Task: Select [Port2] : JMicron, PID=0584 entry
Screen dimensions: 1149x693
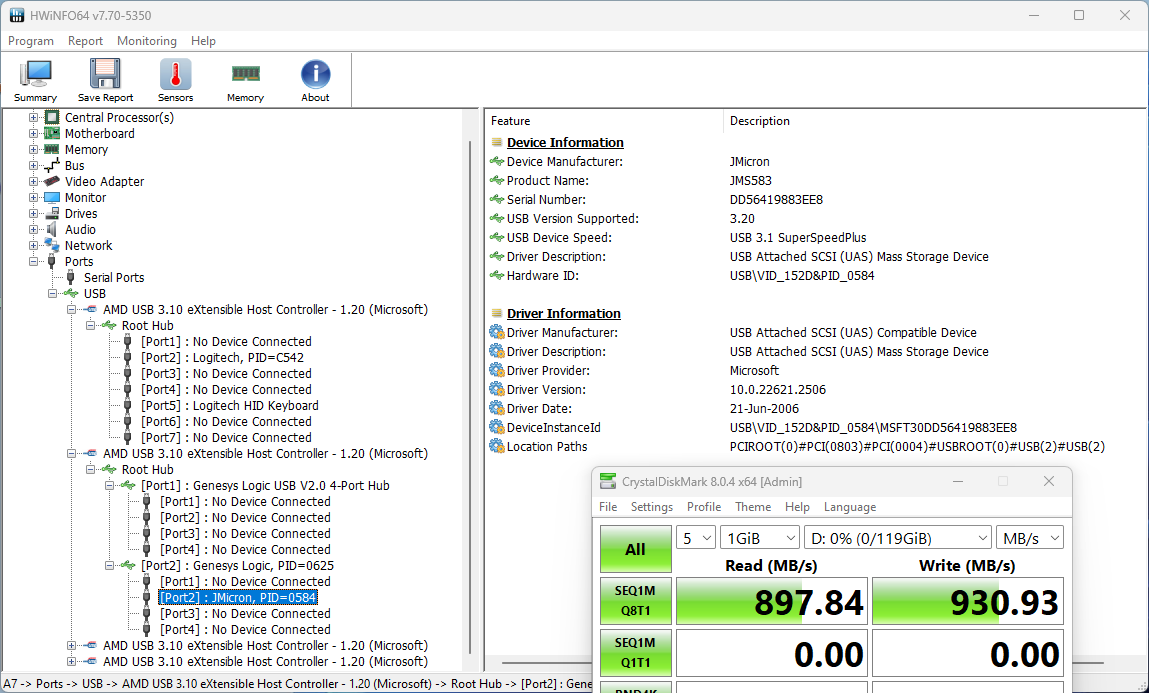Action: [x=238, y=598]
